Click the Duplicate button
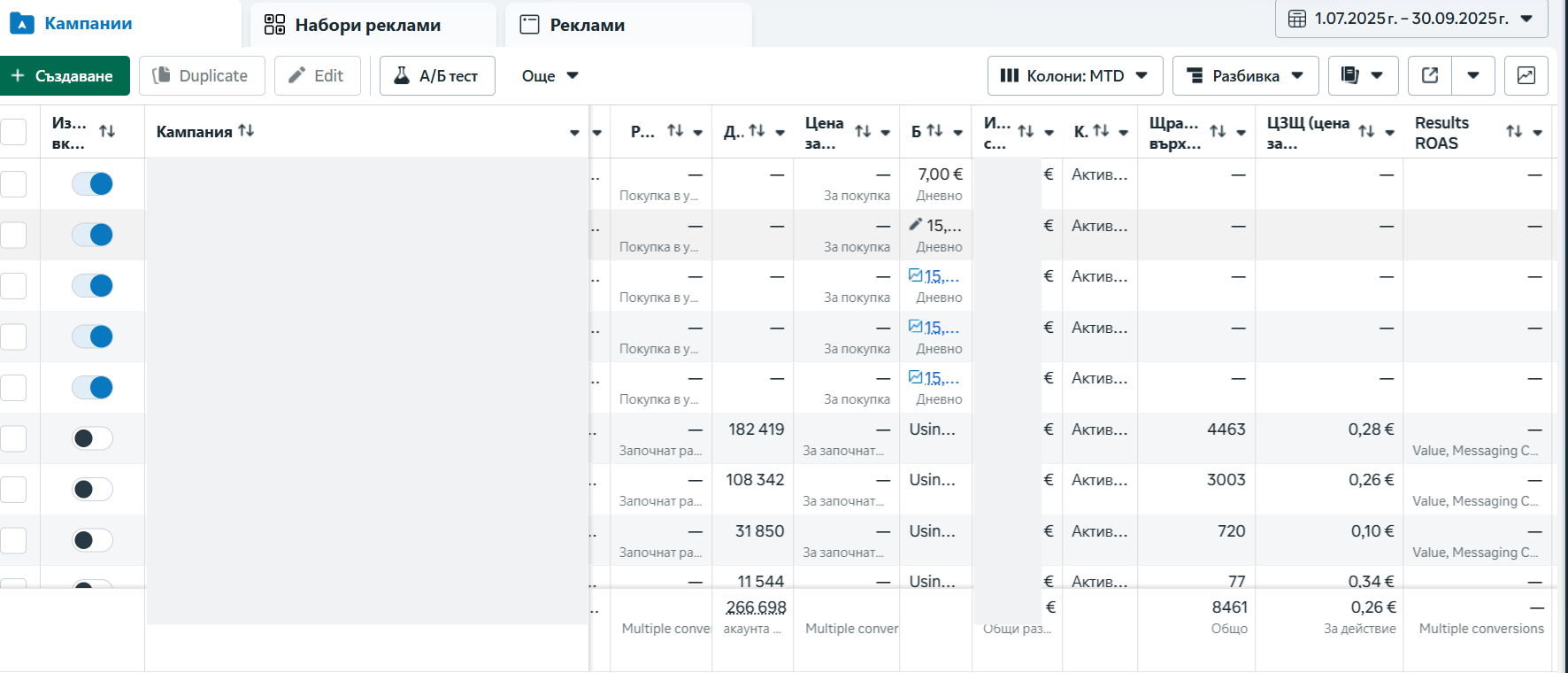The height and width of the screenshot is (673, 1568). pos(202,75)
